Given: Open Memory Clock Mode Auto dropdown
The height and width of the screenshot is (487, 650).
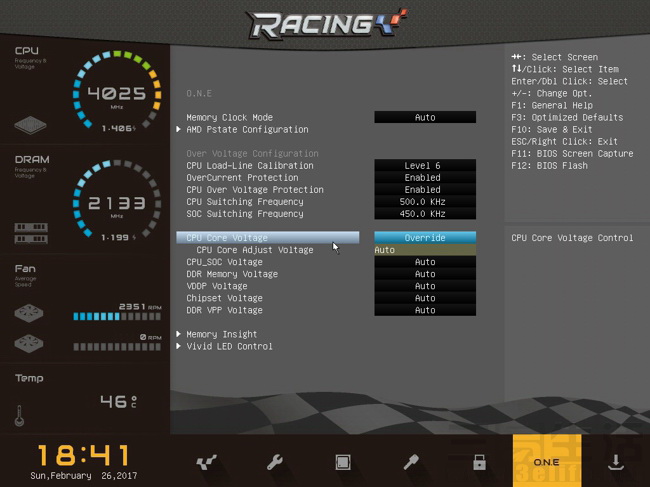Looking at the screenshot, I should [425, 117].
